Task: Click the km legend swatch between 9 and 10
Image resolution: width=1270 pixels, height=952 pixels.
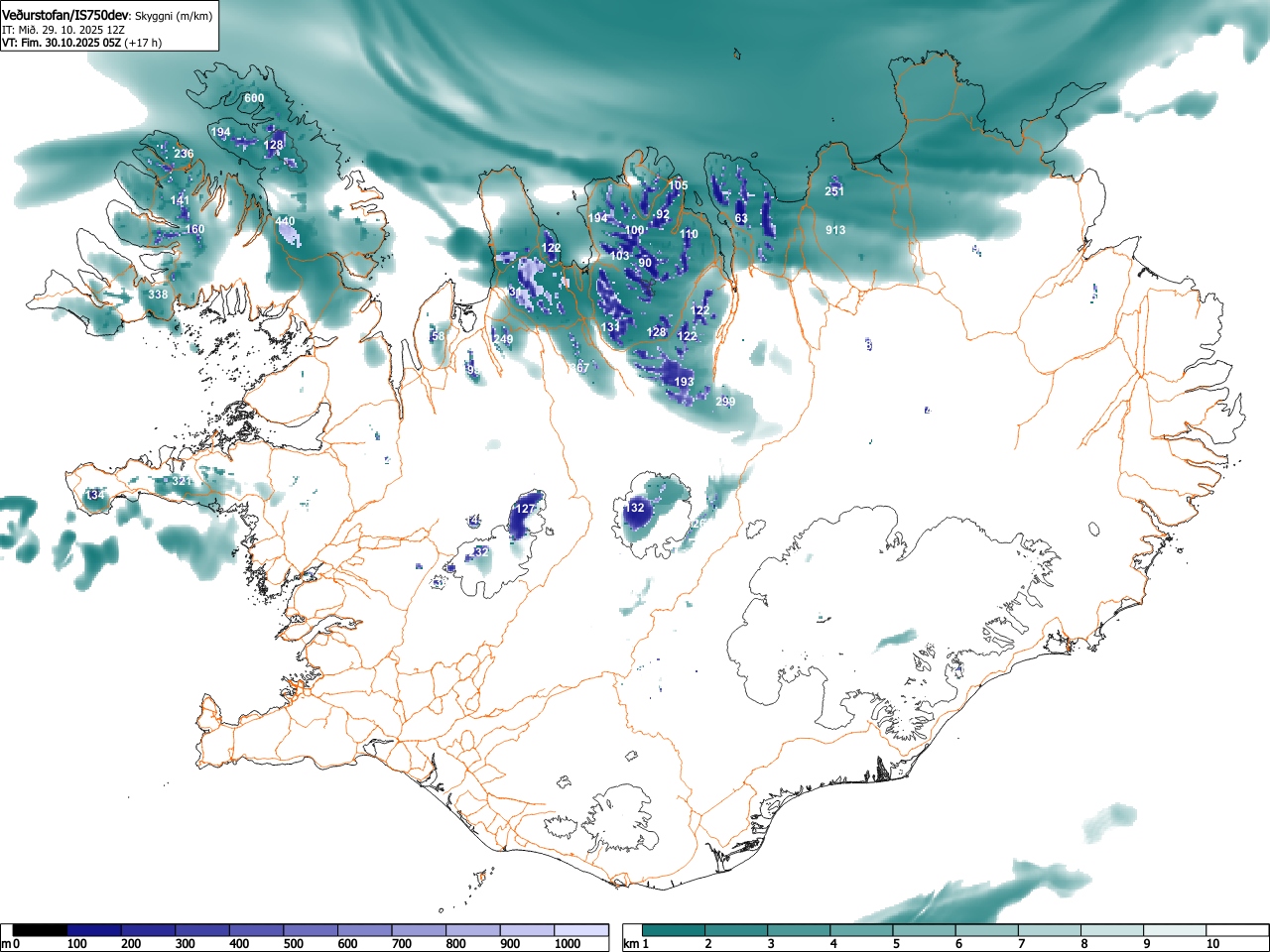Action: click(x=1174, y=930)
